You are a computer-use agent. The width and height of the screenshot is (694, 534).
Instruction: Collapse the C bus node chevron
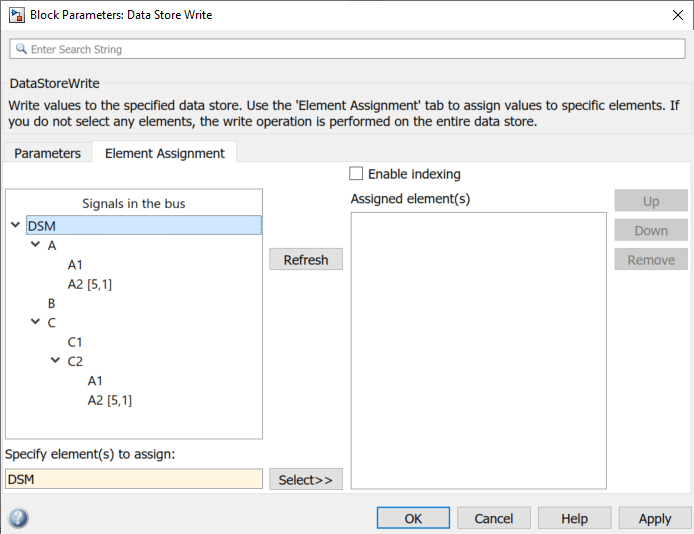[35, 322]
